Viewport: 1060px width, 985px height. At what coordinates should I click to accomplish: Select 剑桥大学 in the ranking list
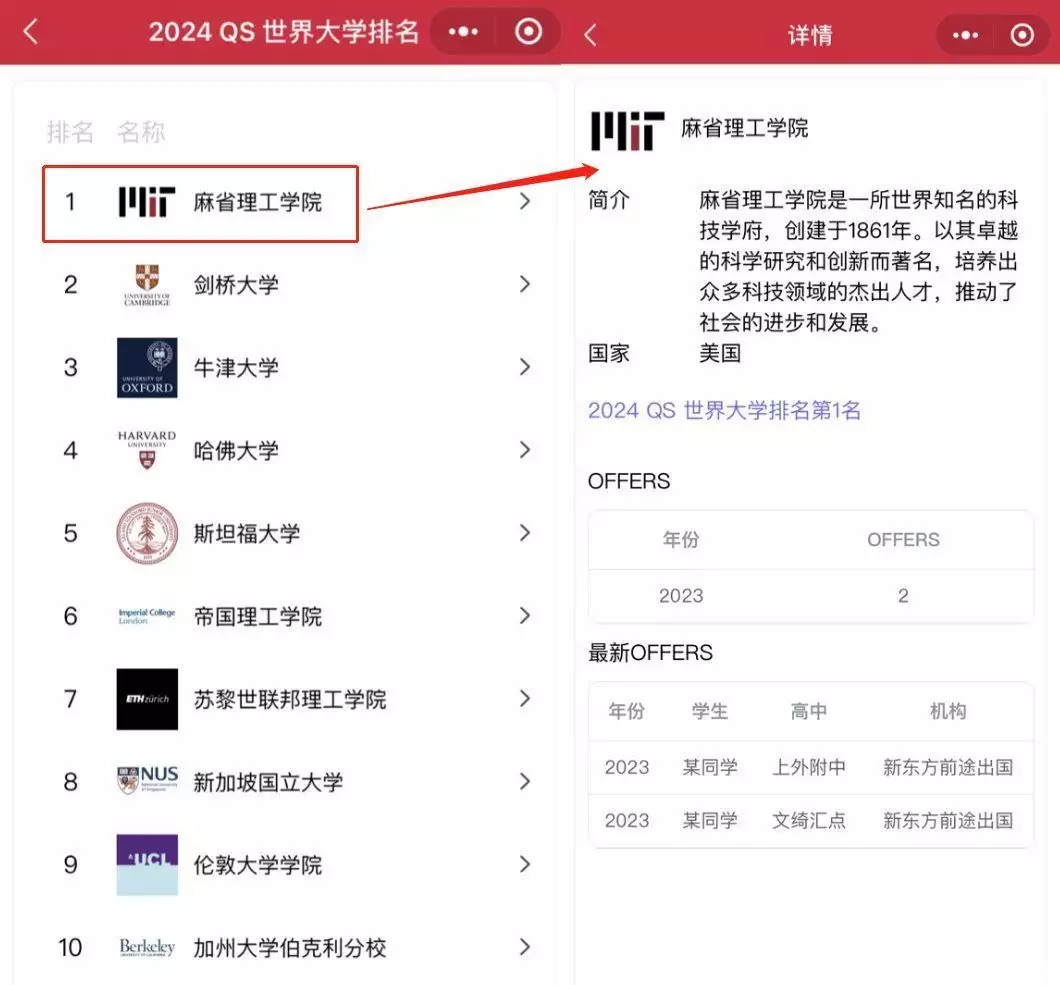pos(236,285)
